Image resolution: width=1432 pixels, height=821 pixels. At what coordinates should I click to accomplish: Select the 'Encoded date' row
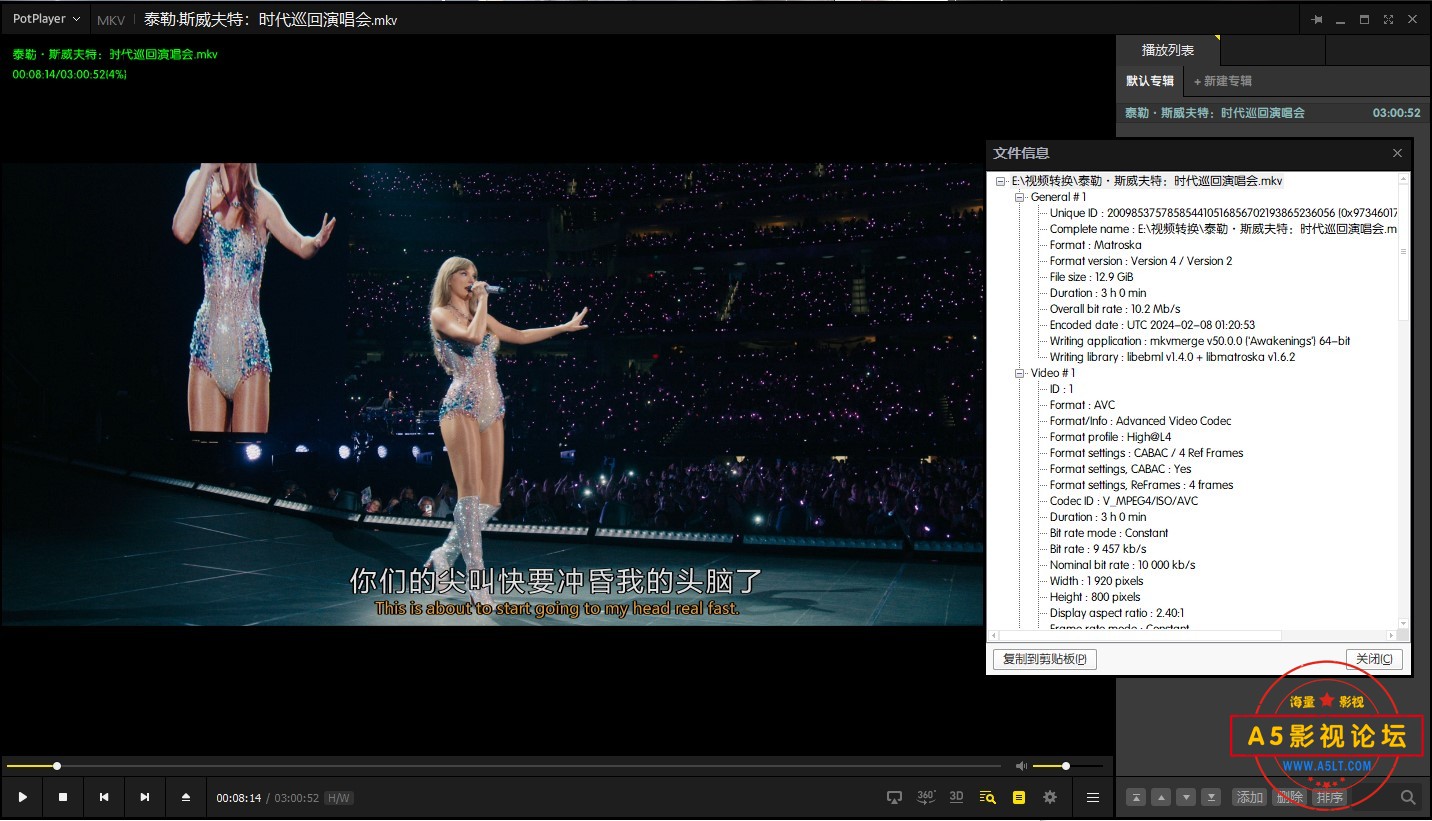[x=1152, y=325]
